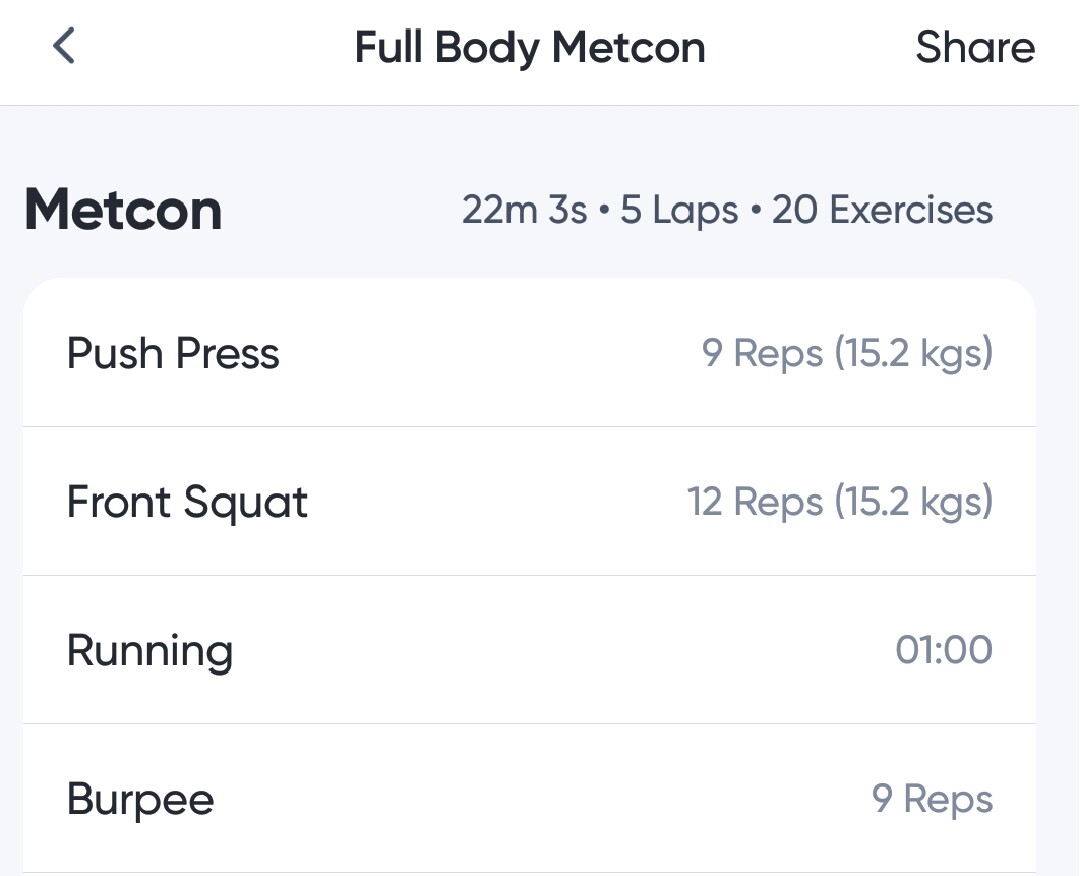Tap the Full Body Metcon title

point(530,48)
